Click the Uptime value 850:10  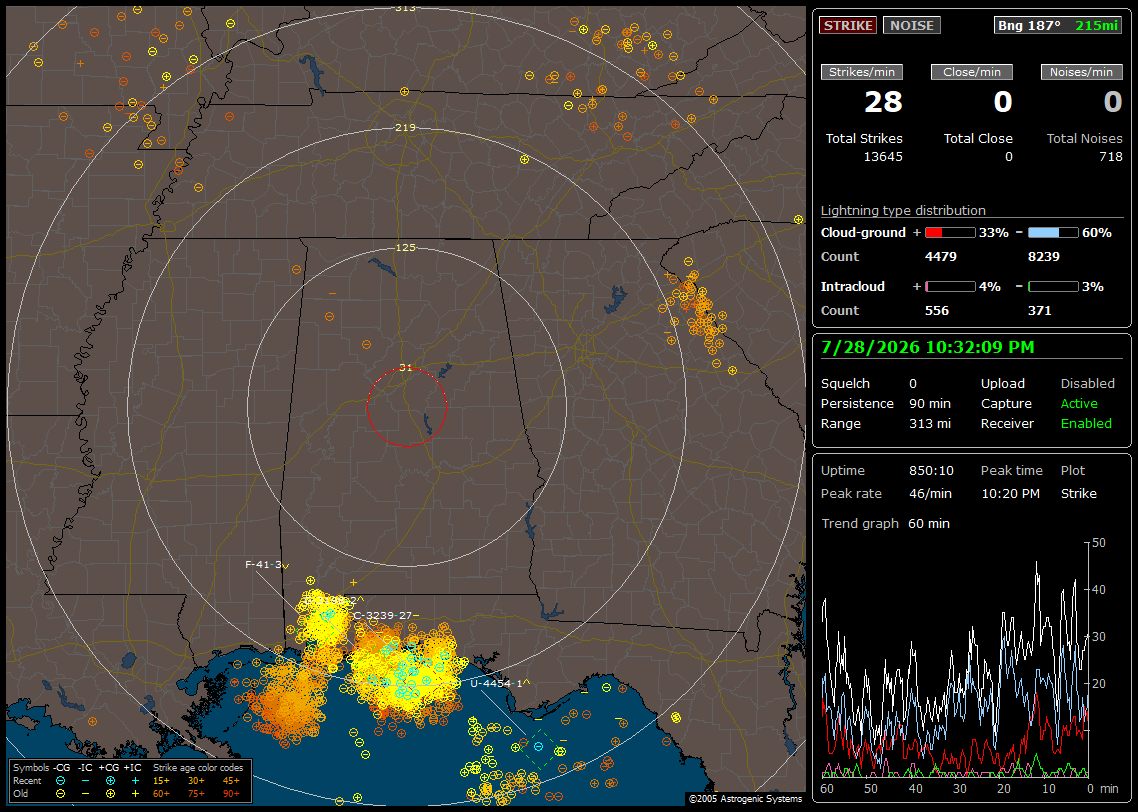click(931, 471)
